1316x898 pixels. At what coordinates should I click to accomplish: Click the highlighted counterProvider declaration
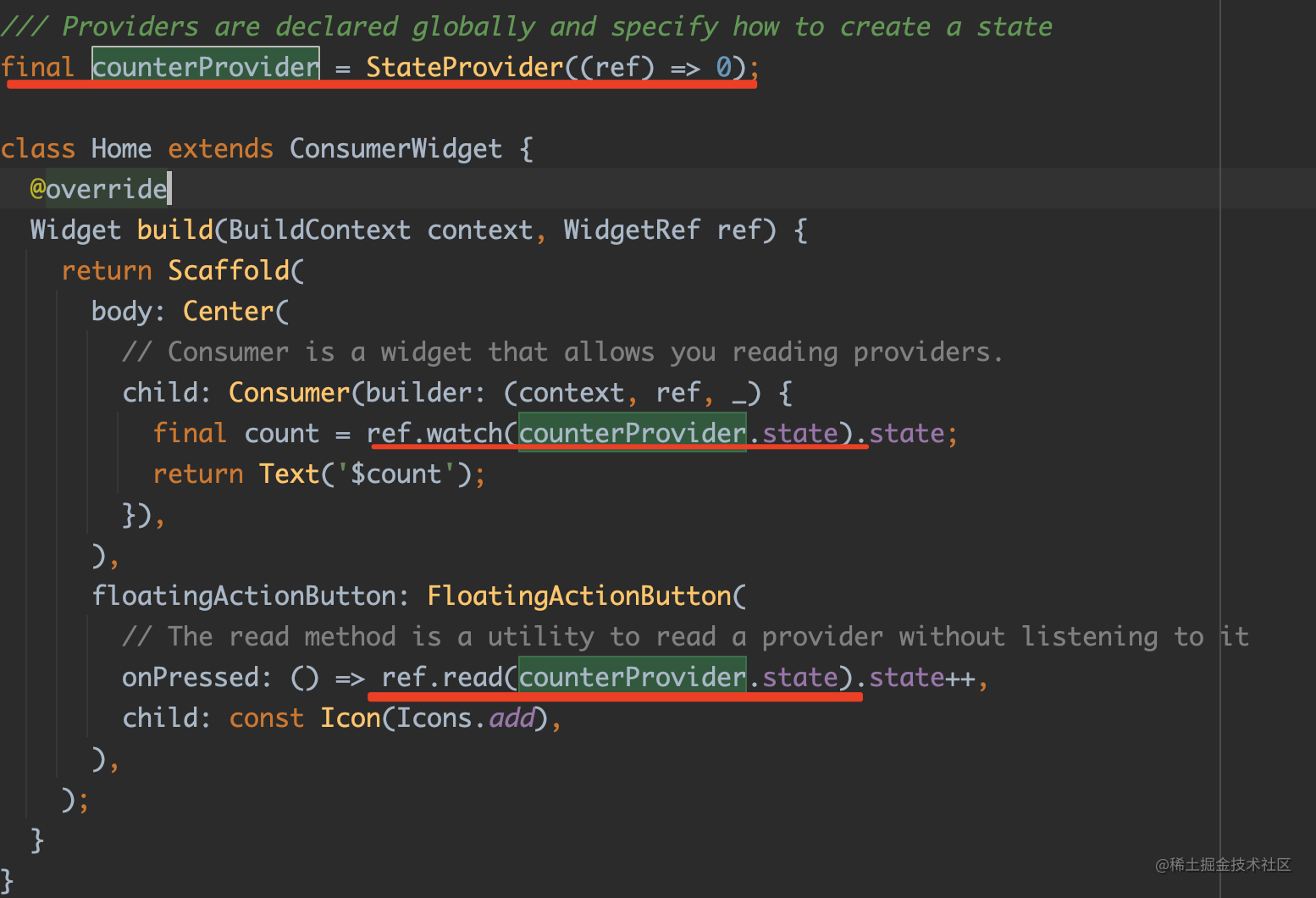click(206, 66)
